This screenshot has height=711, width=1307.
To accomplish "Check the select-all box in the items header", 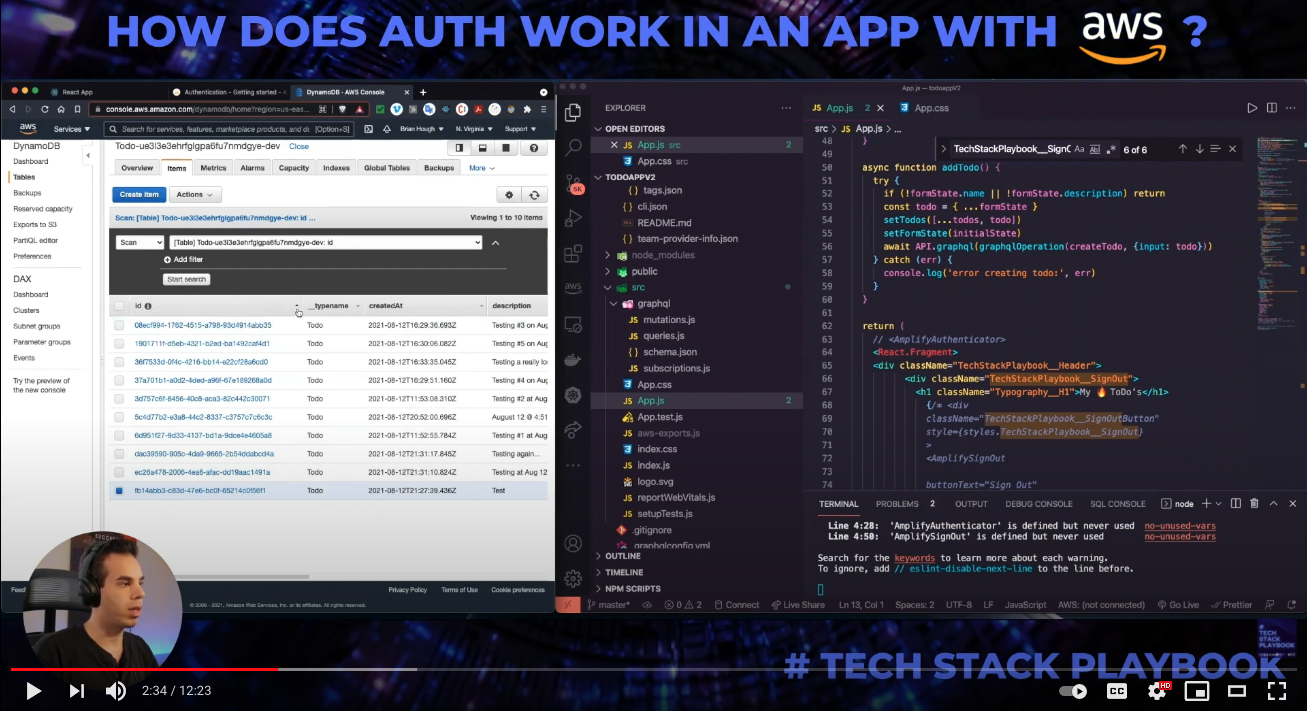I will pos(120,306).
